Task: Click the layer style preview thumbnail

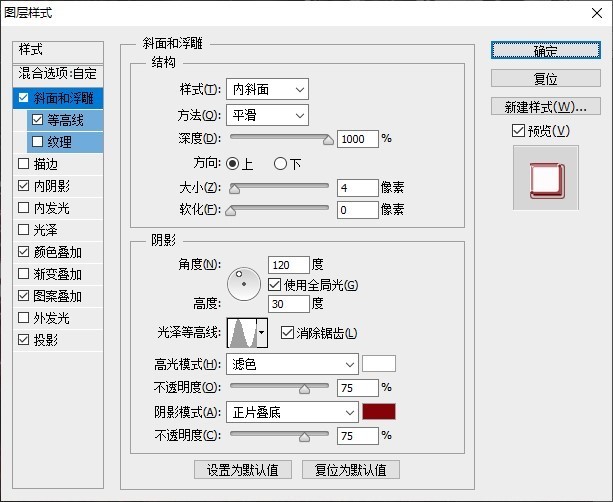Action: coord(545,177)
